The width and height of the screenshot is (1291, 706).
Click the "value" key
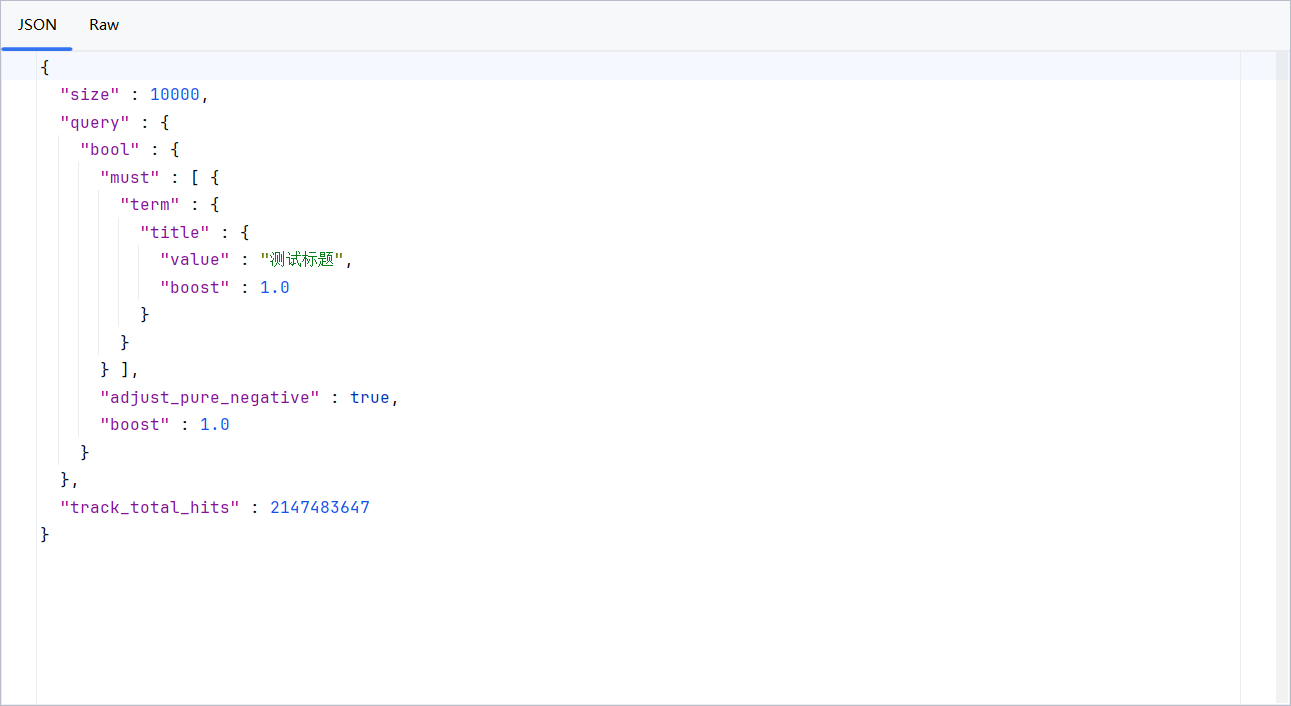point(195,260)
